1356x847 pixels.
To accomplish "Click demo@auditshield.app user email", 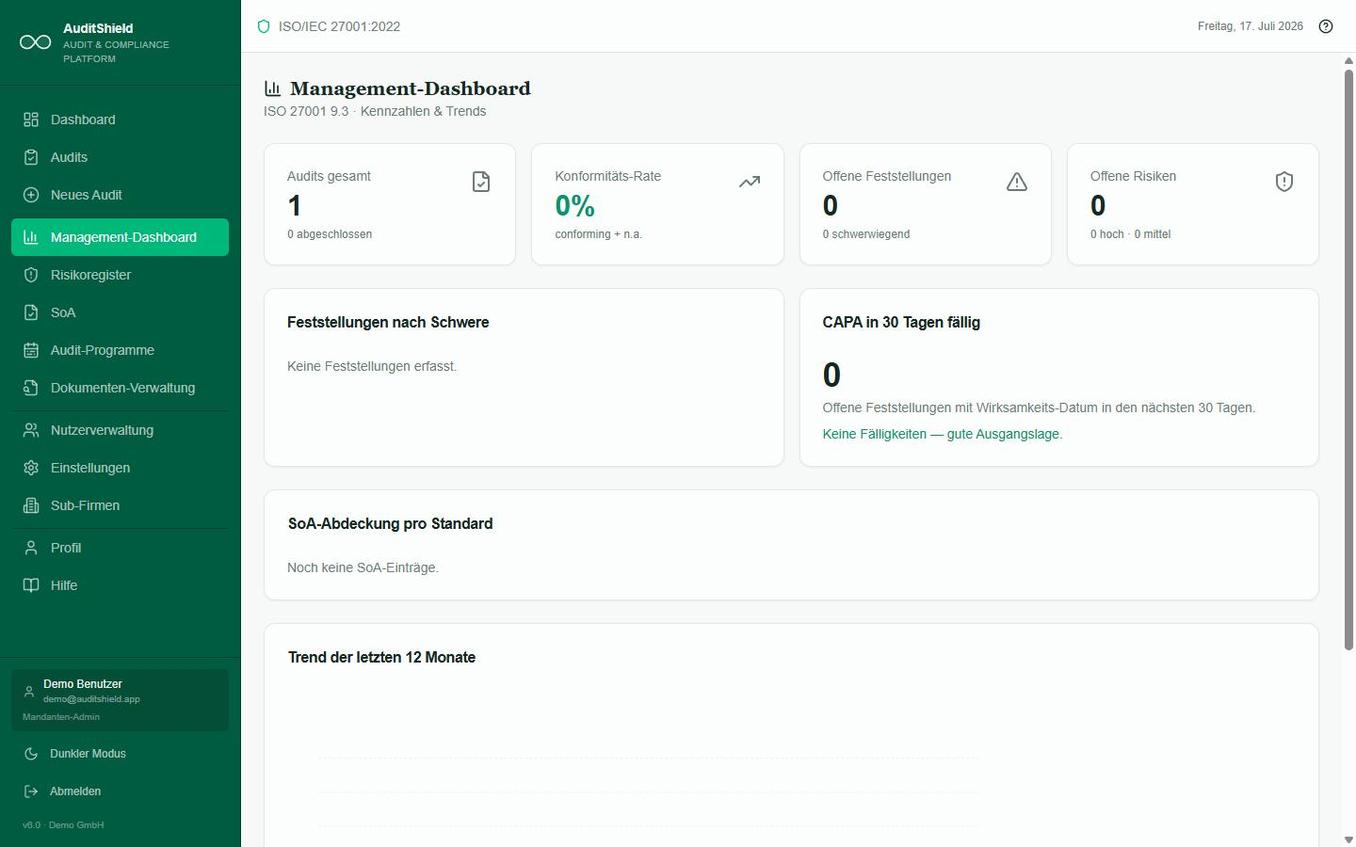I will coord(92,699).
